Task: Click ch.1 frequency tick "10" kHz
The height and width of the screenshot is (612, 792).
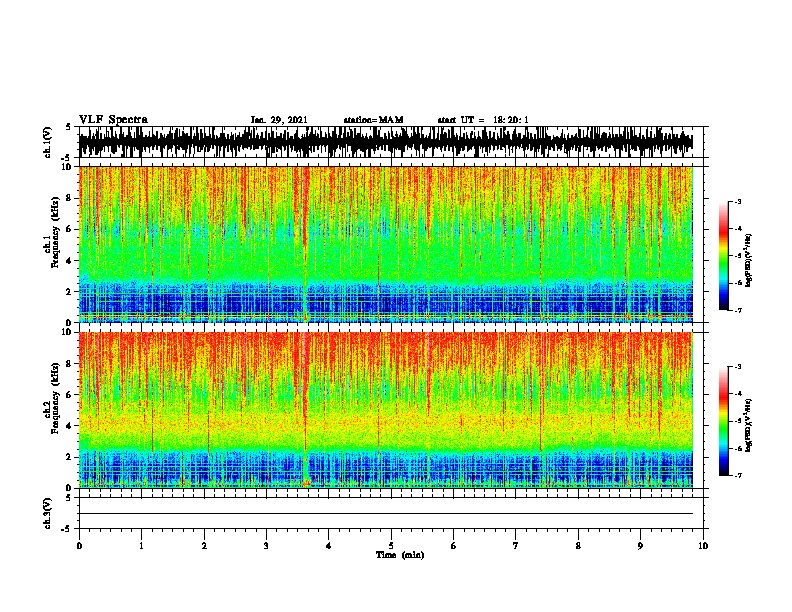Action: click(x=67, y=167)
